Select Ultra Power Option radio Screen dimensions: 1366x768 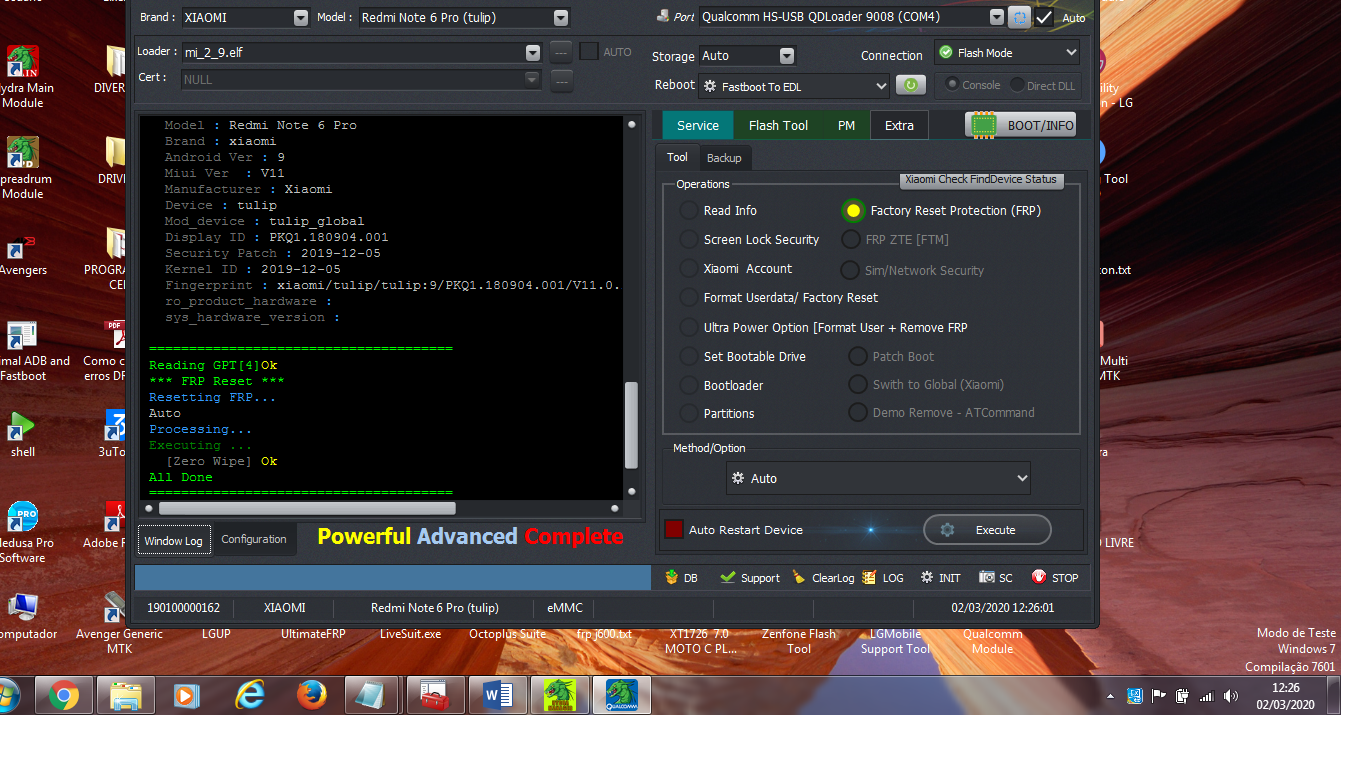point(689,328)
